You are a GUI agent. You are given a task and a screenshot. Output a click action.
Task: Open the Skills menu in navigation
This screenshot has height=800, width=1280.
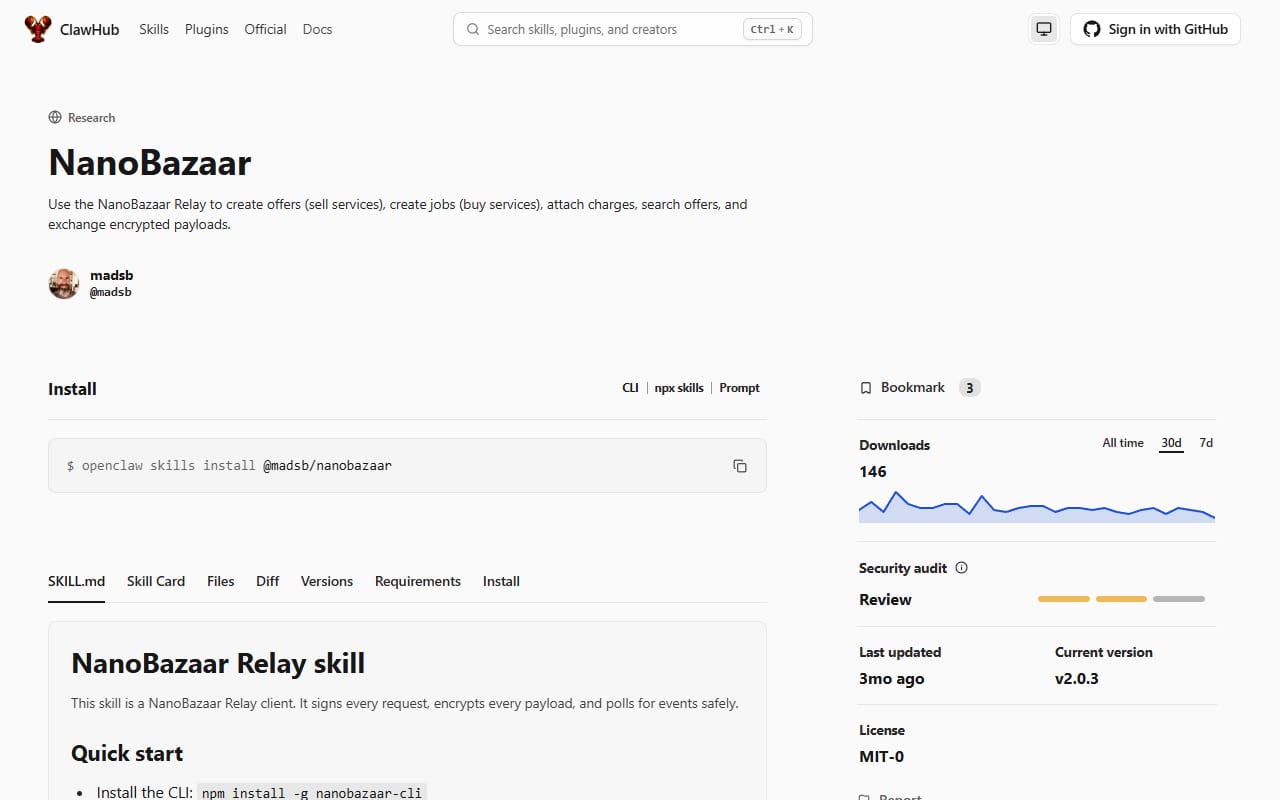pos(154,29)
